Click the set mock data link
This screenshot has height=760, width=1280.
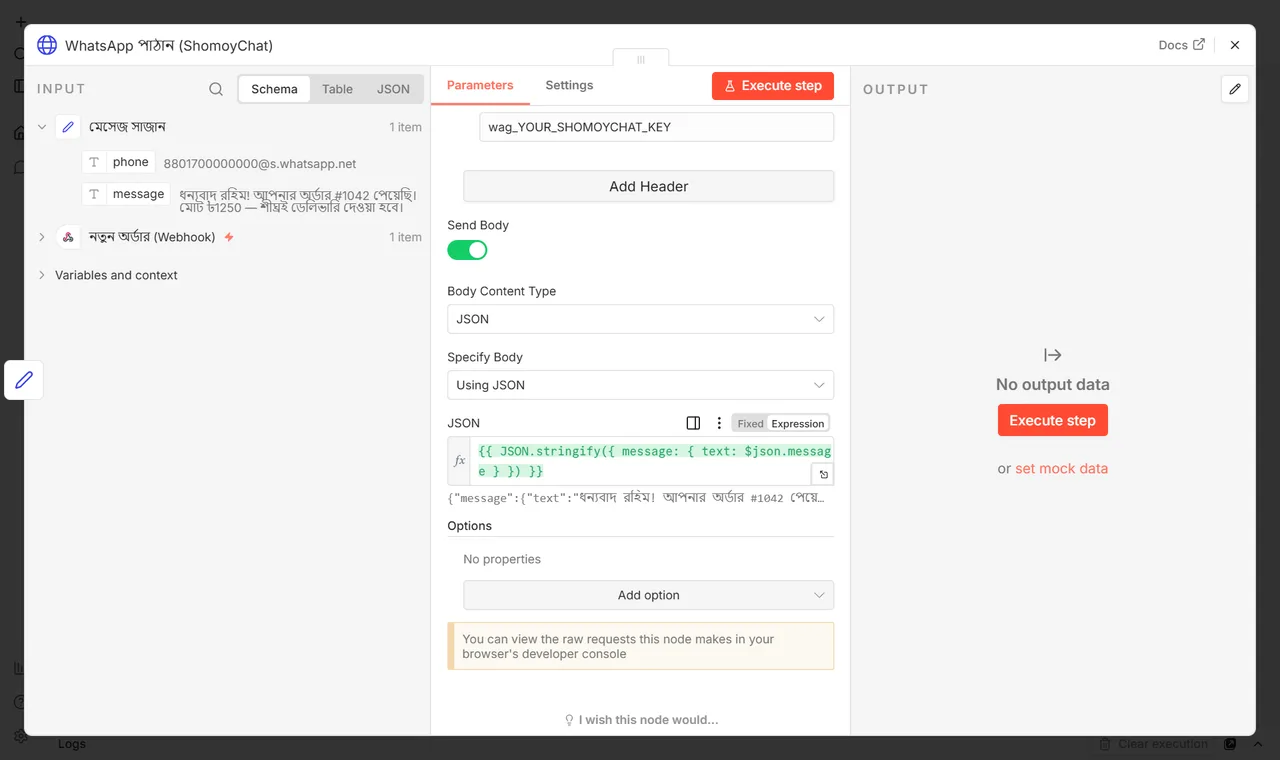coord(1061,468)
